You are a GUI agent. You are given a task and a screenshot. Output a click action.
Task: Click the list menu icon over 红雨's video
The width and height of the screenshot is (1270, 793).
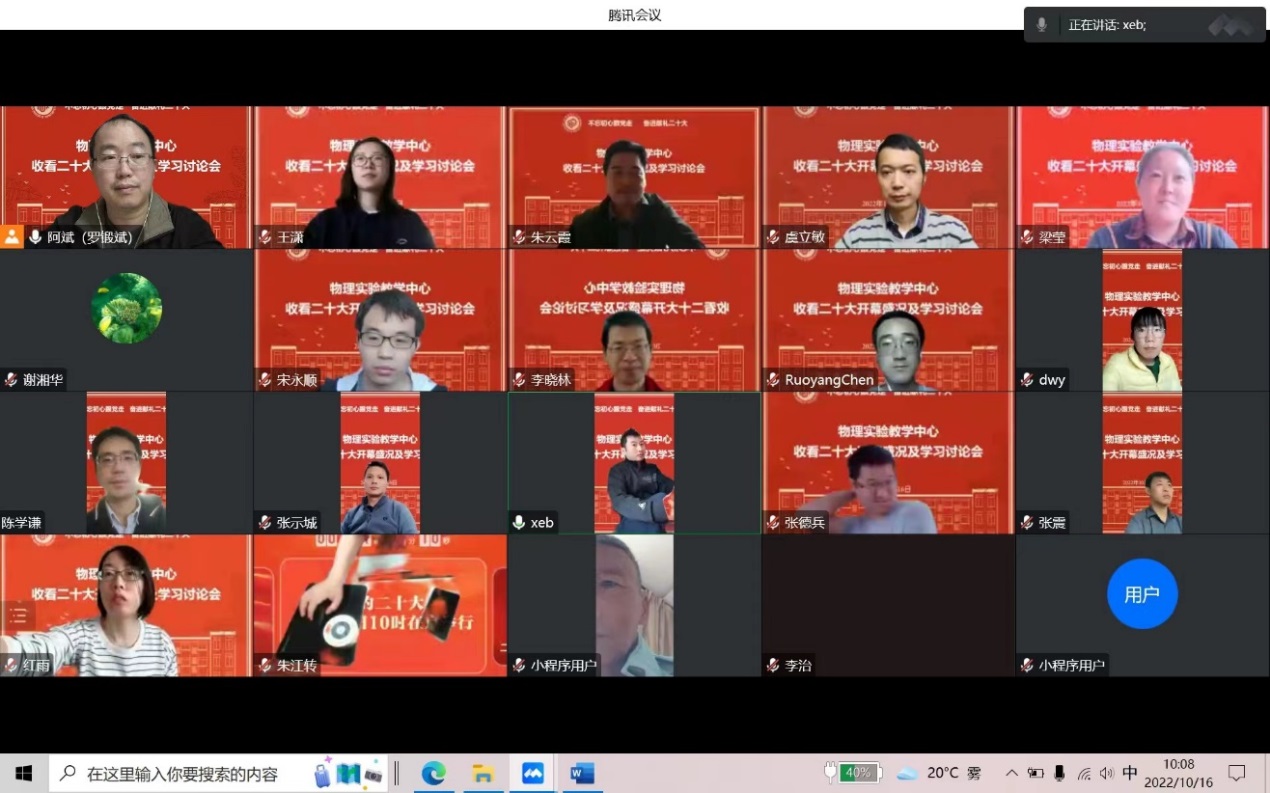pyautogui.click(x=18, y=615)
